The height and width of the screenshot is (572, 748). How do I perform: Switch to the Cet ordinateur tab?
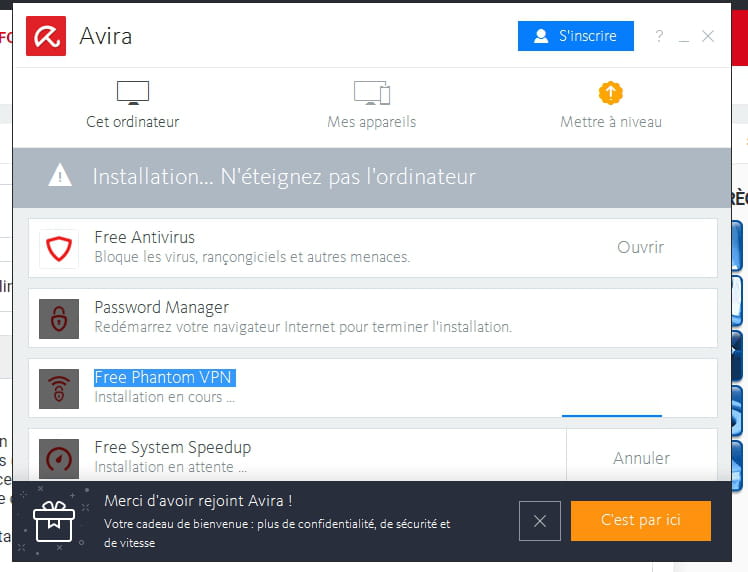[x=133, y=105]
